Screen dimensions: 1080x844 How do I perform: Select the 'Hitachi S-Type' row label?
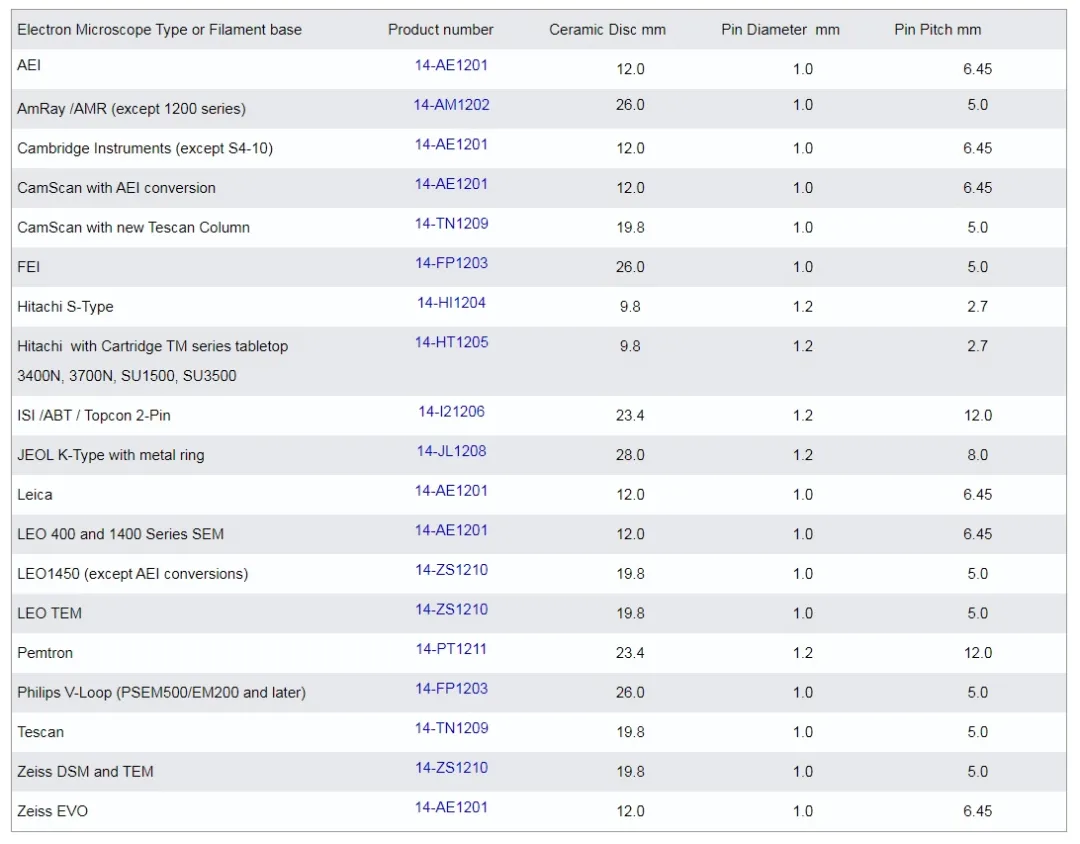pyautogui.click(x=65, y=307)
